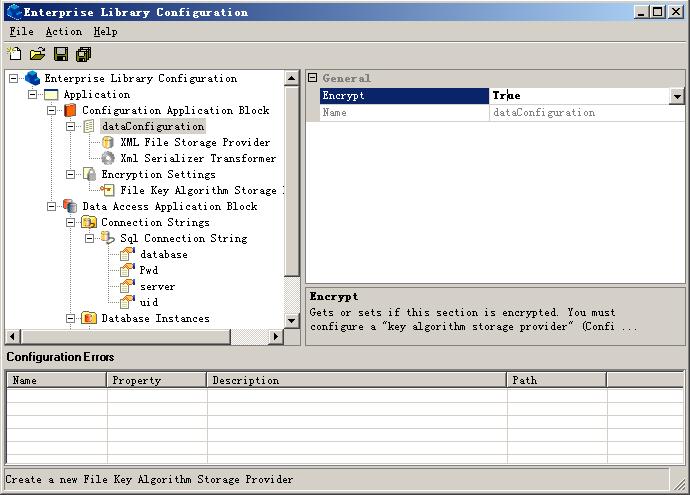Click the Save Application floppy icon
690x495 pixels.
(61, 54)
